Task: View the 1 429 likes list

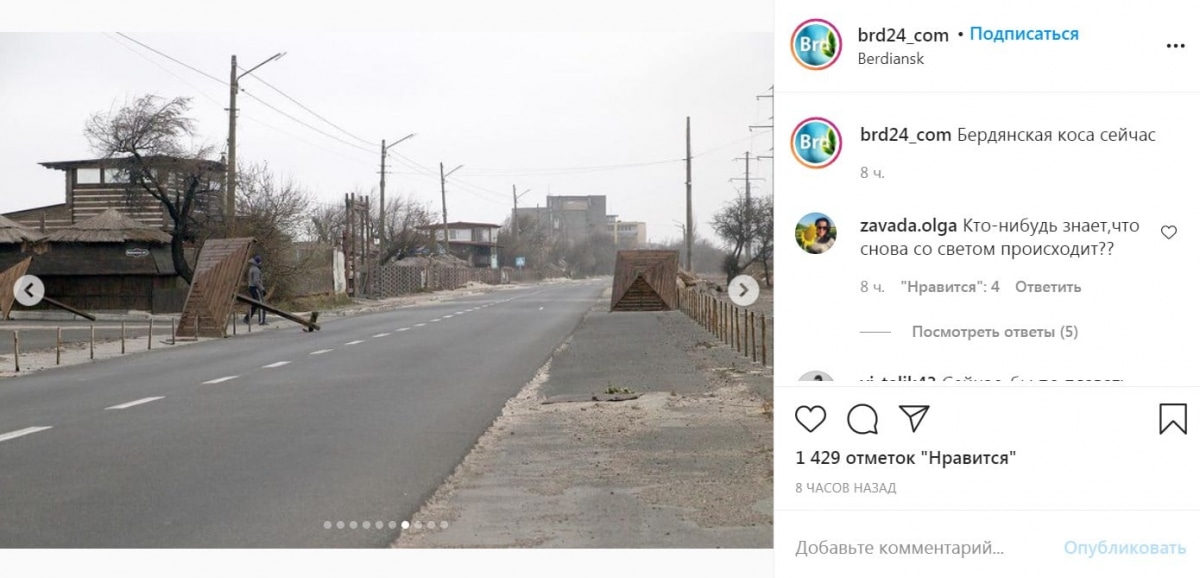Action: (x=906, y=458)
